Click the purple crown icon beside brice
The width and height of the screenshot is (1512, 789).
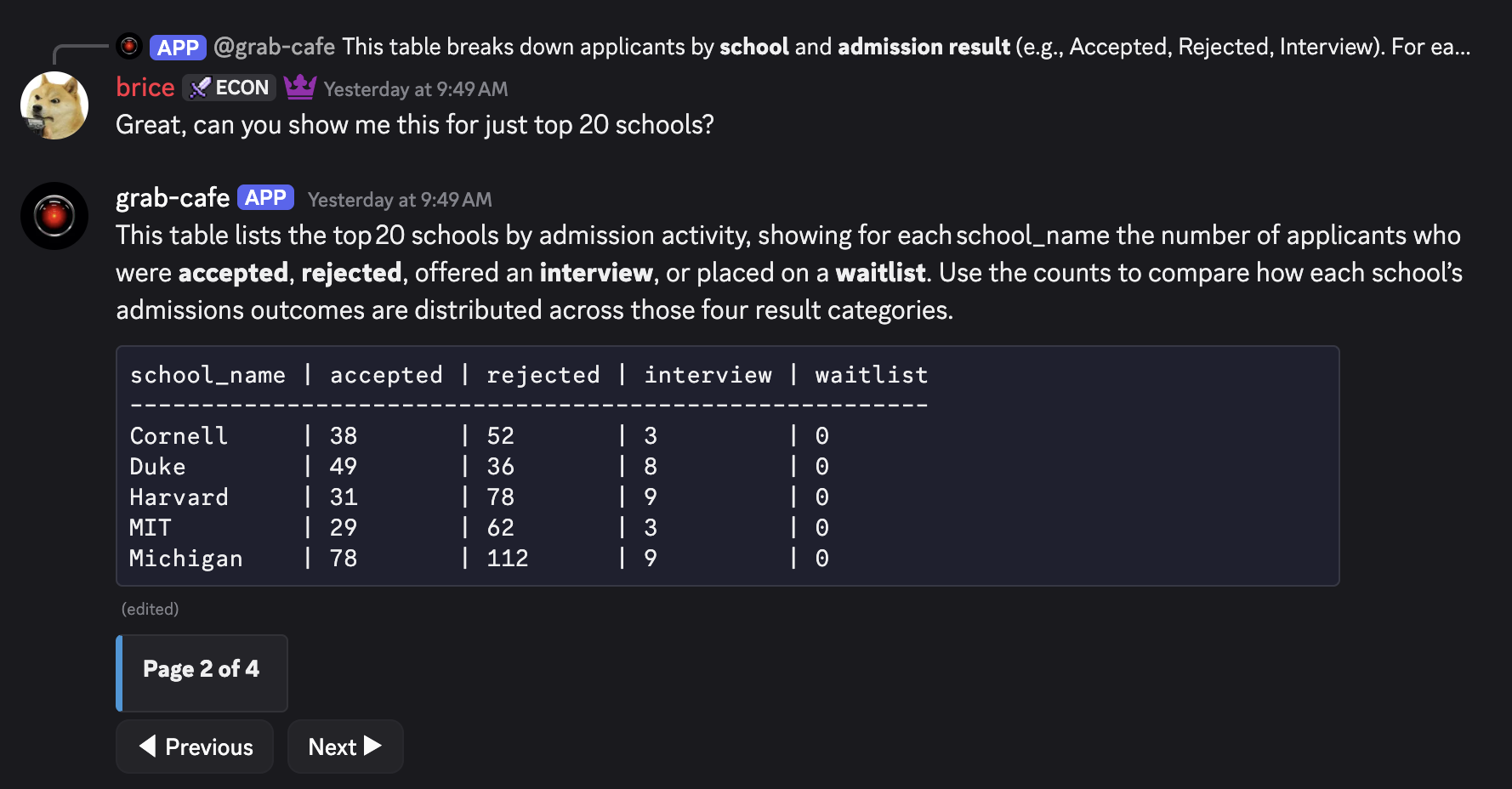coord(299,88)
